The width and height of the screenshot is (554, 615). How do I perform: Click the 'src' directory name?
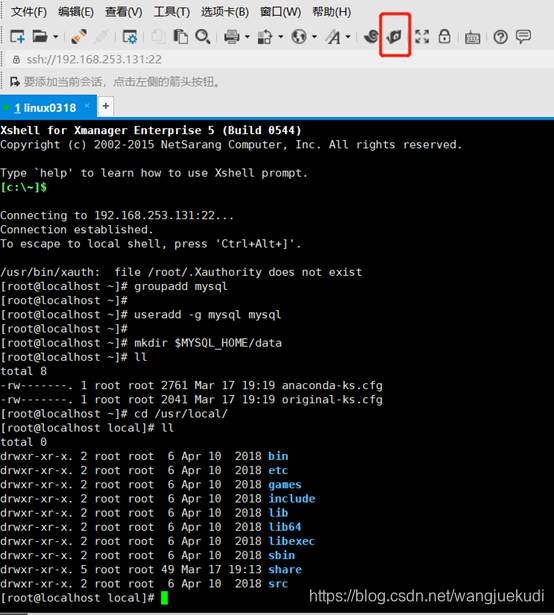click(278, 584)
